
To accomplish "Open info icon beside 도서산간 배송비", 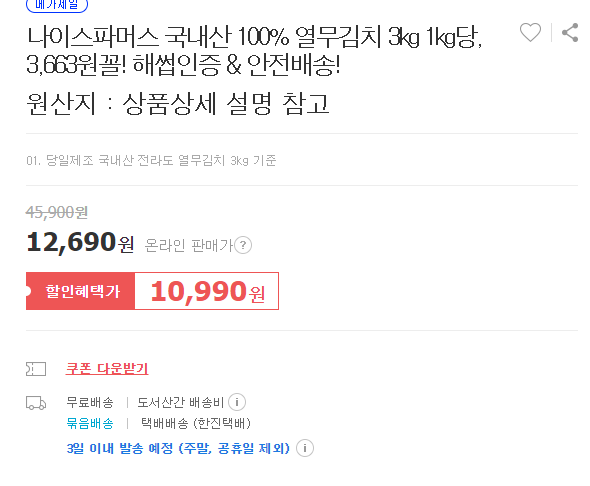I will 237,402.
